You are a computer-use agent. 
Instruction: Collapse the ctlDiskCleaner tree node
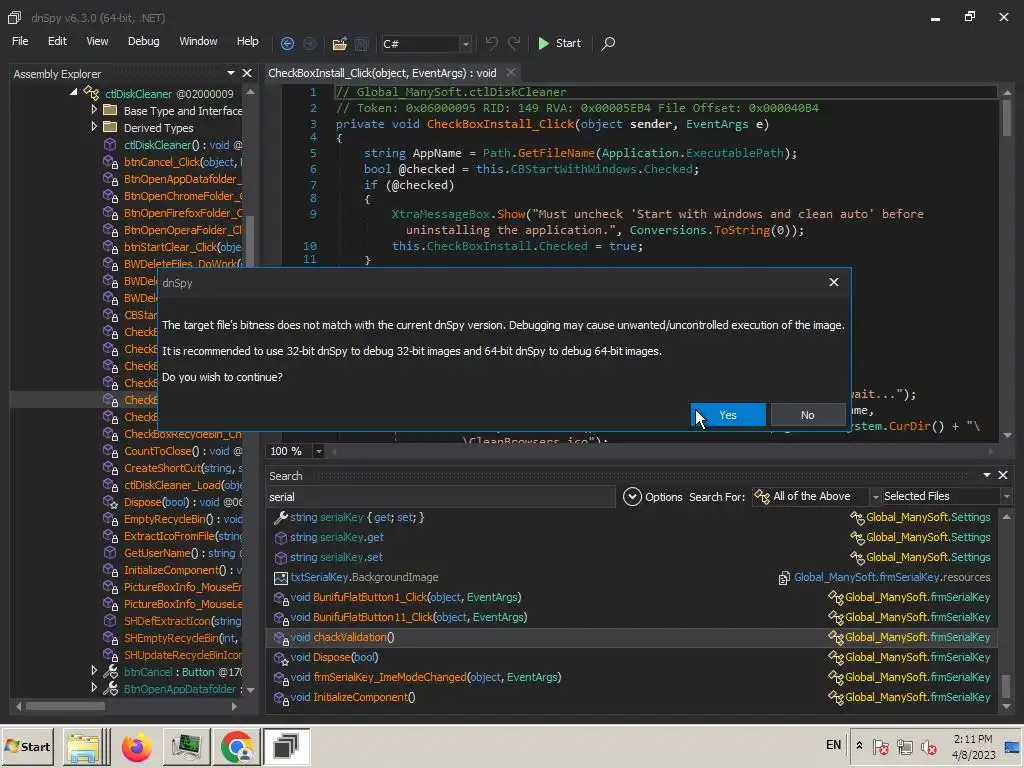click(74, 93)
